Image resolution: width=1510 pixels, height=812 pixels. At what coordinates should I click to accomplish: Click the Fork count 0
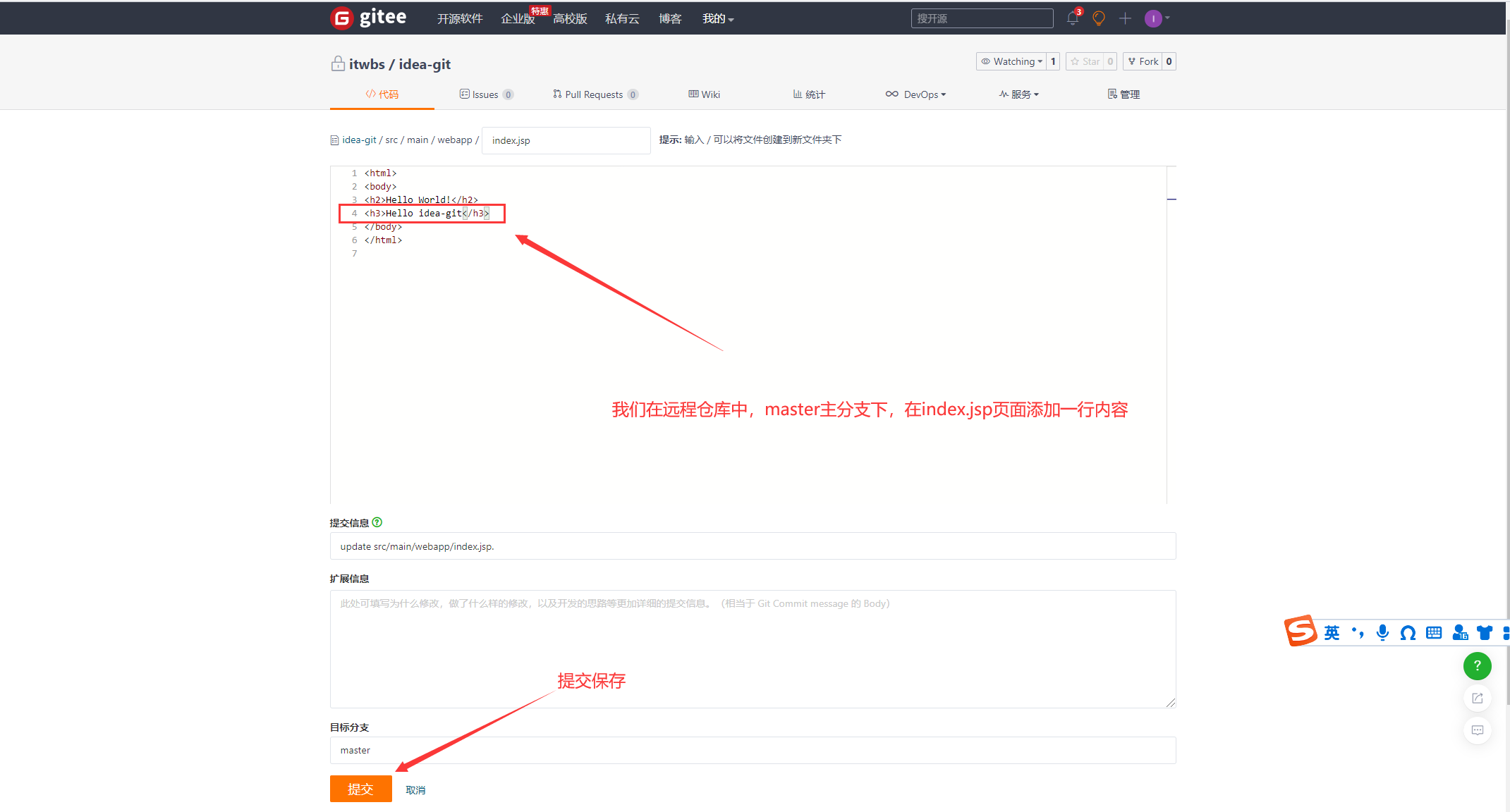[x=1169, y=61]
